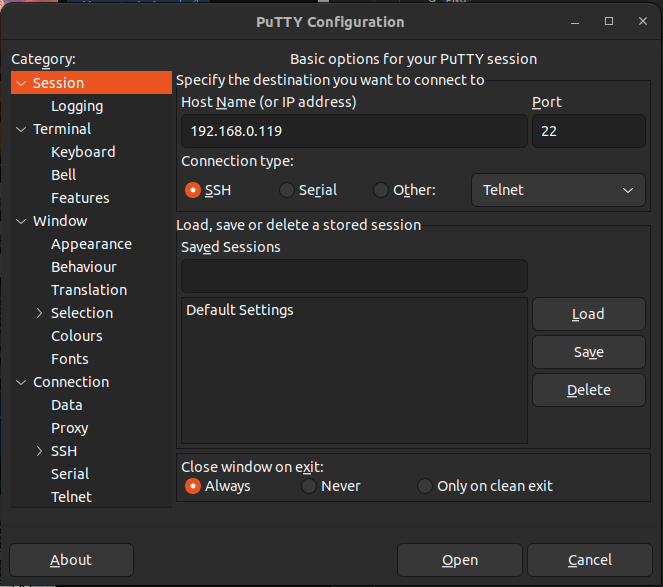Expand the SSH category tree node
The image size is (663, 587).
coord(40,451)
